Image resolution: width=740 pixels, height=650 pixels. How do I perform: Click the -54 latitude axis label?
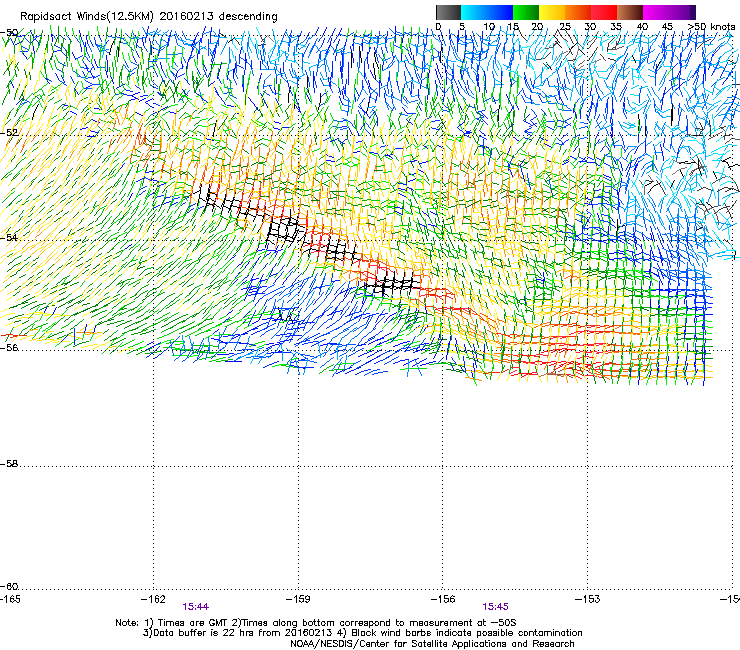pyautogui.click(x=9, y=237)
